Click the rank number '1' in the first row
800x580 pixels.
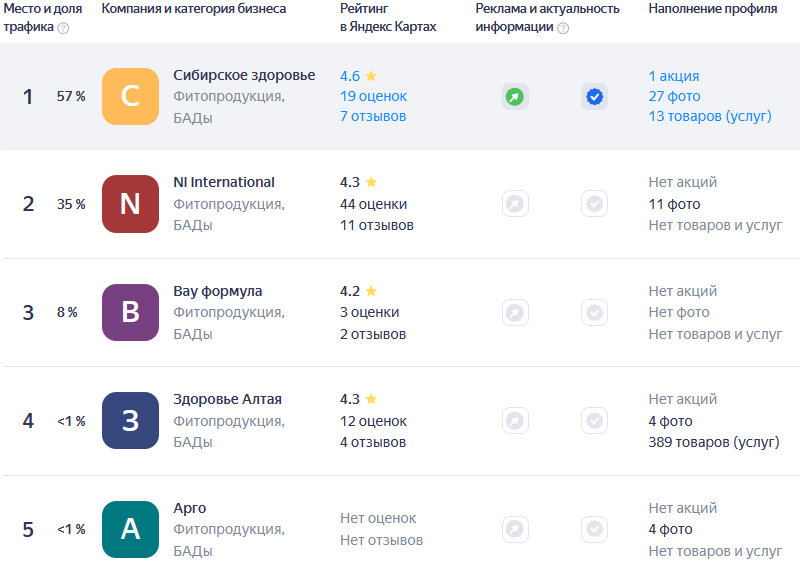[x=28, y=96]
